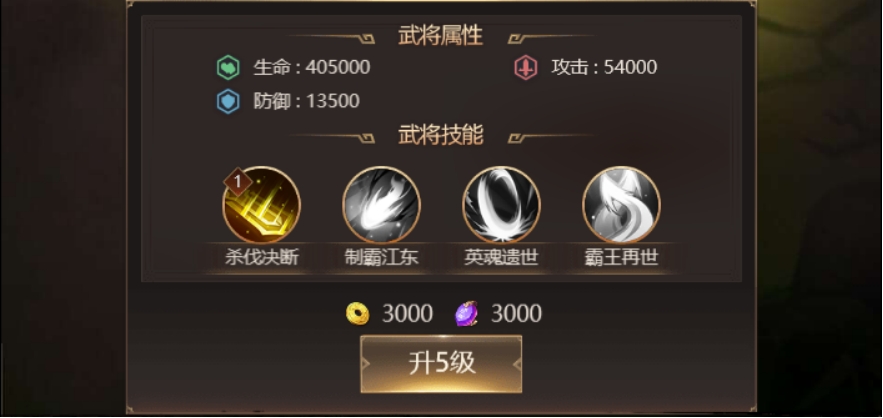Select the 杀伐决断 golden skill icon
Screen dimensions: 883x418
tap(262, 205)
